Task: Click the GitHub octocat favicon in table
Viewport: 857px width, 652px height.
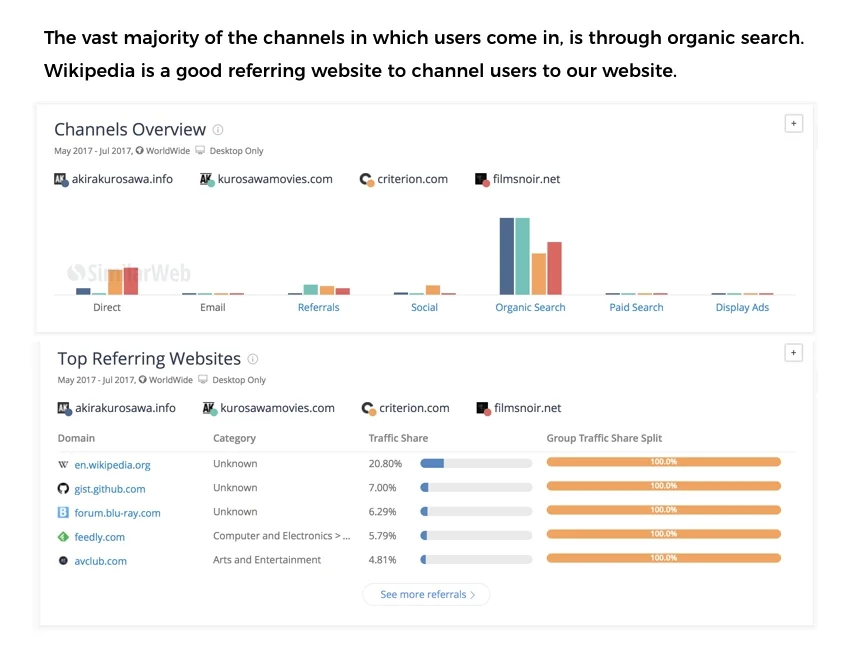Action: [63, 488]
